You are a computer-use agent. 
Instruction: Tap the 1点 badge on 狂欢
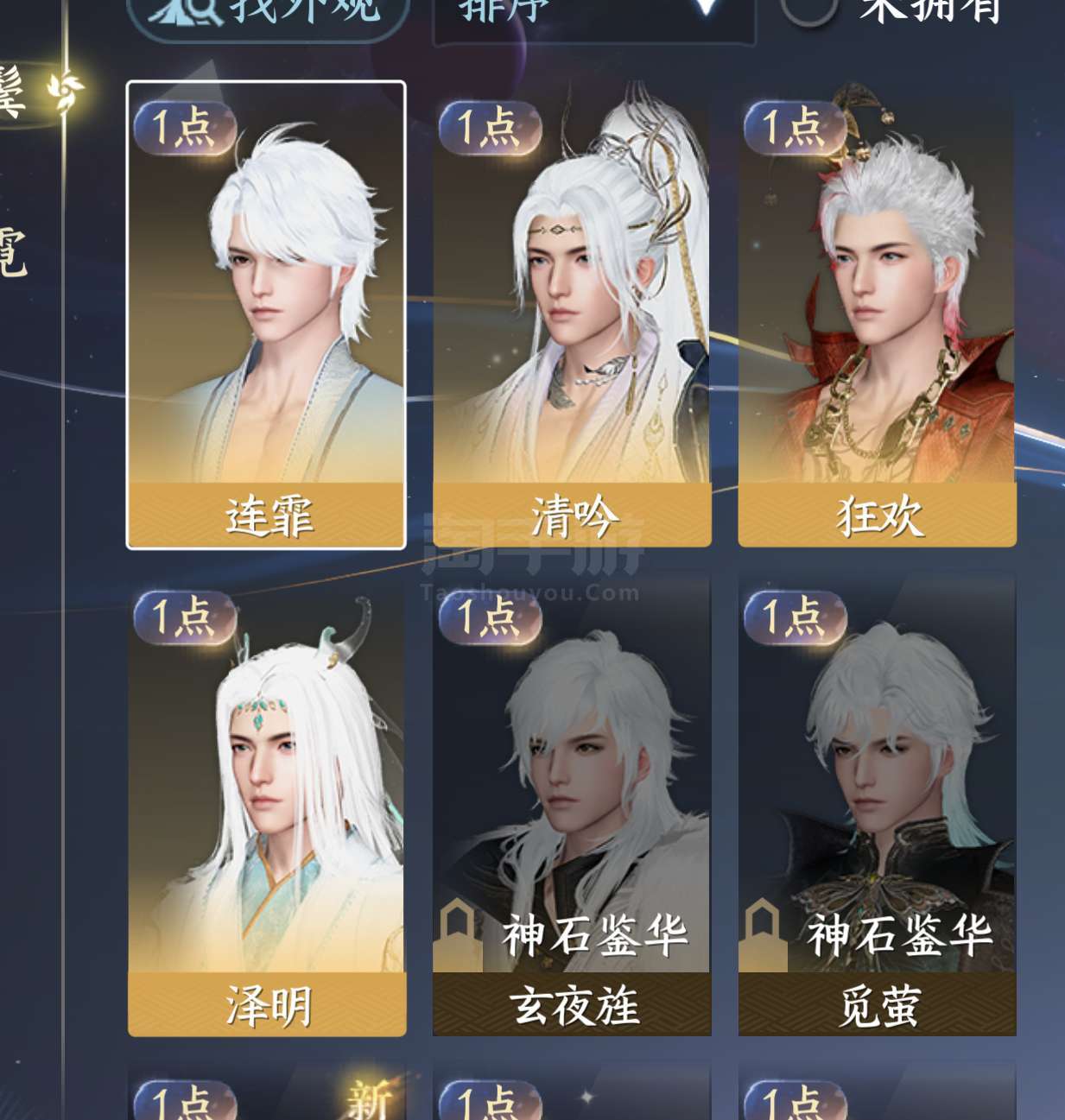click(795, 129)
